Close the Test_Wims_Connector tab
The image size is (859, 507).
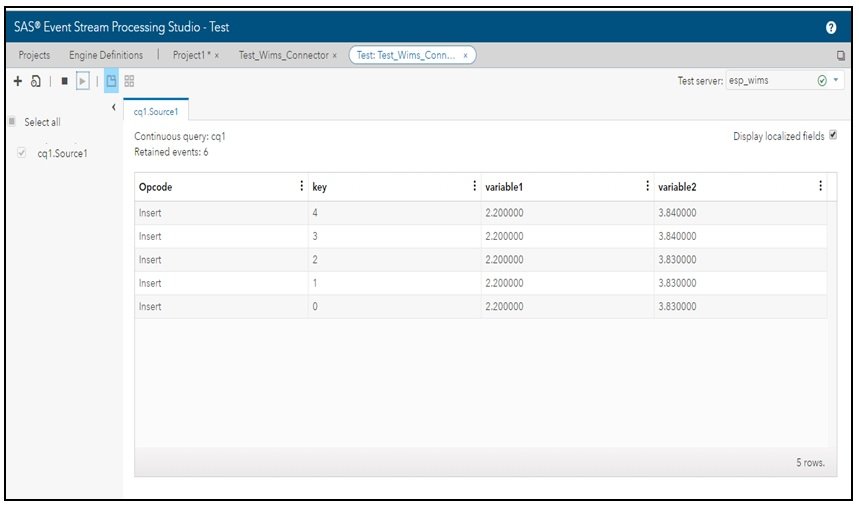[x=334, y=56]
